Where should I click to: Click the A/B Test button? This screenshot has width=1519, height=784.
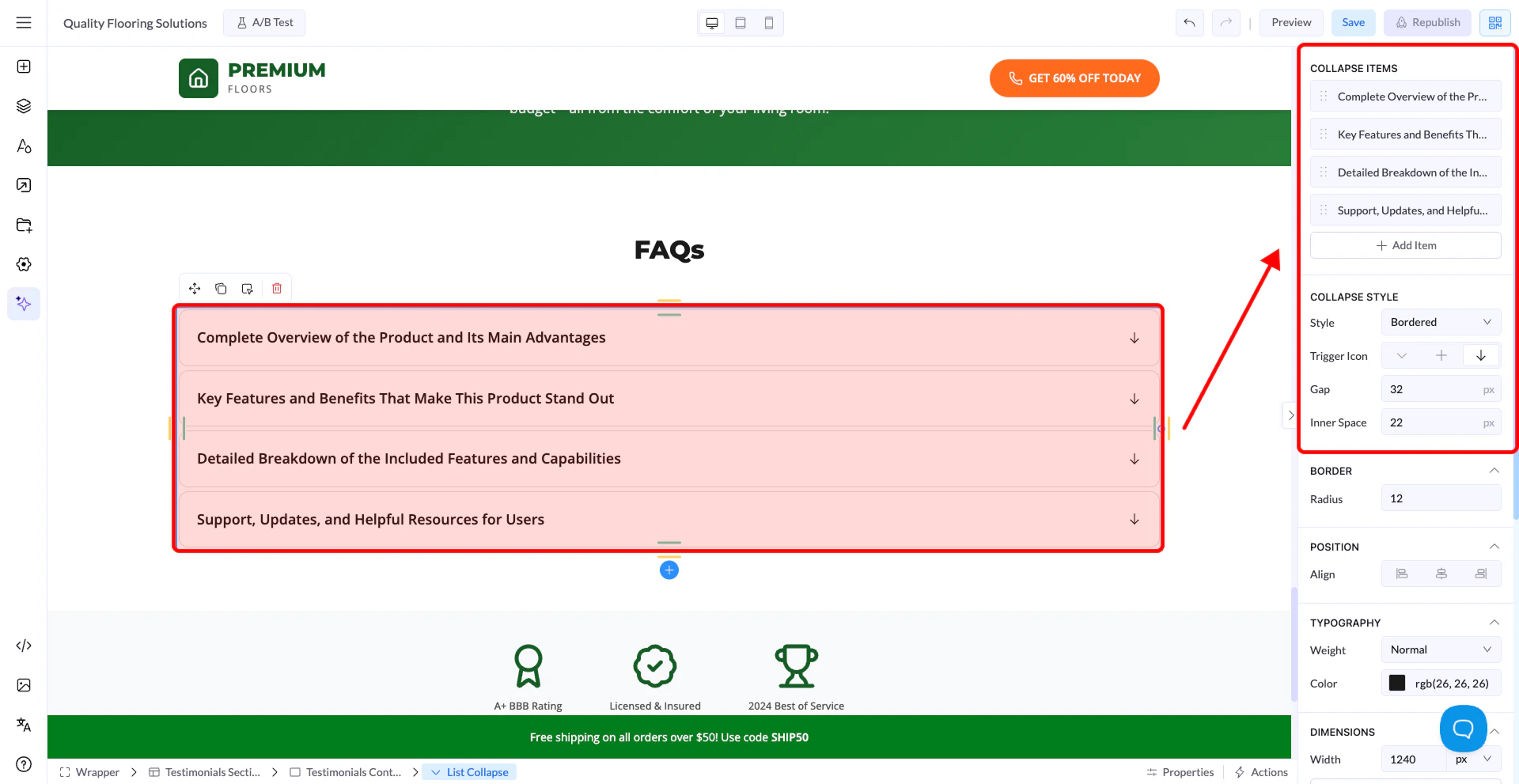264,23
